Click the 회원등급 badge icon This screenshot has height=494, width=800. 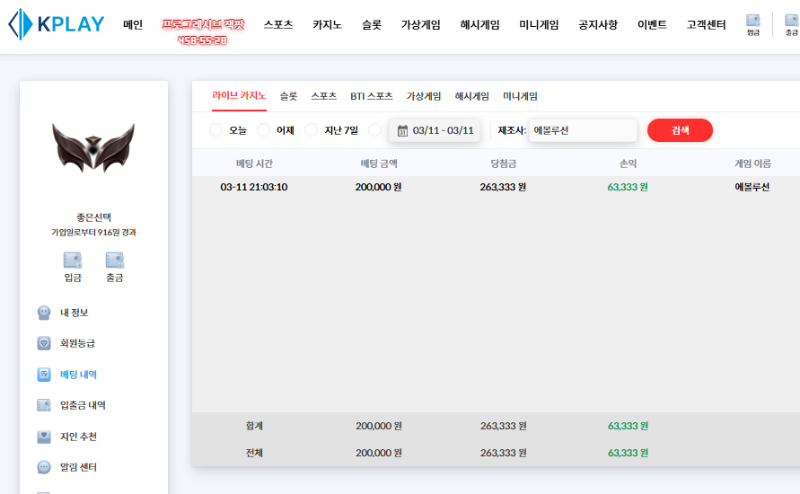[44, 343]
